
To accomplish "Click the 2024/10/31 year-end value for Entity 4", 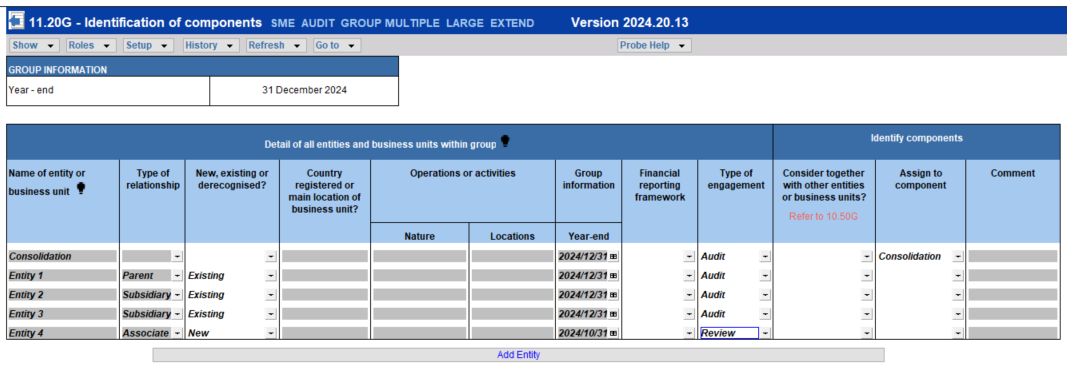I will pyautogui.click(x=582, y=333).
